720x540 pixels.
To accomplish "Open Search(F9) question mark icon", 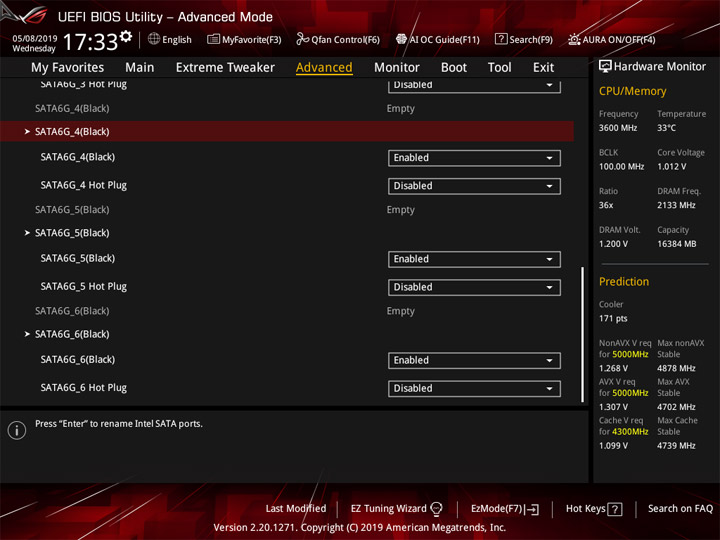I will tap(501, 39).
